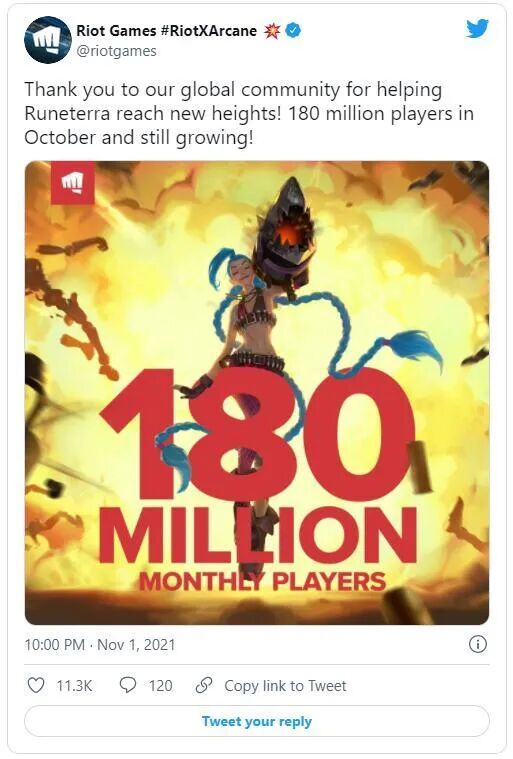View the 11.3K likes count
Image resolution: width=513 pixels, height=759 pixels.
click(x=74, y=686)
